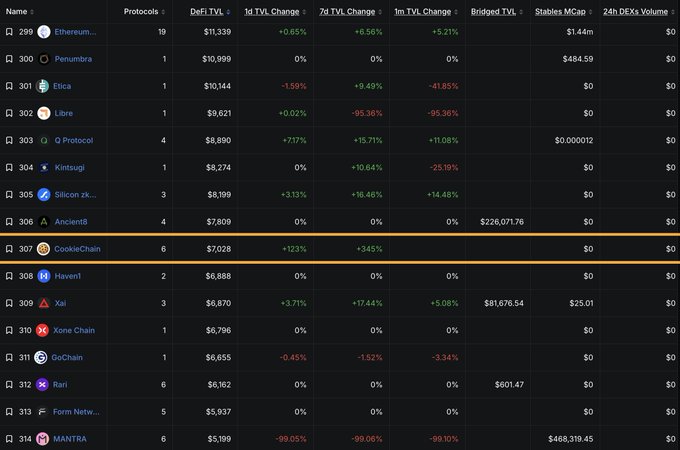Click Ethereum stables mcap $1.44m
680x450 pixels.
580,32
